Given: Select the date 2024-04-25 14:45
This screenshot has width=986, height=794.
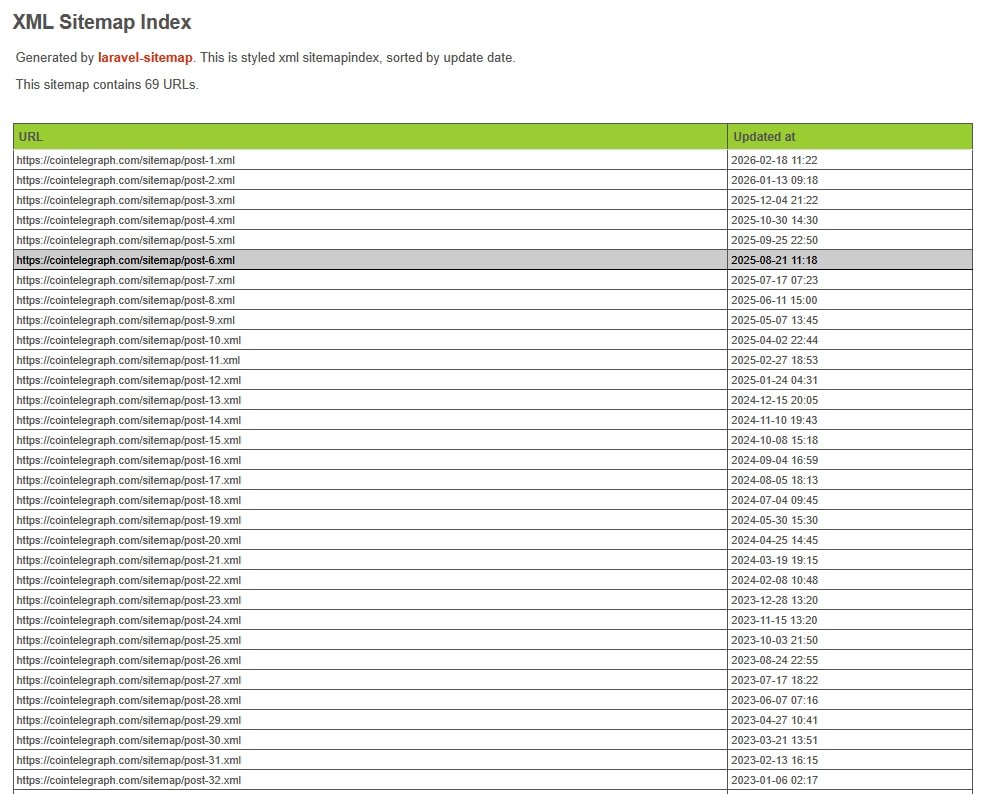Looking at the screenshot, I should [x=774, y=540].
